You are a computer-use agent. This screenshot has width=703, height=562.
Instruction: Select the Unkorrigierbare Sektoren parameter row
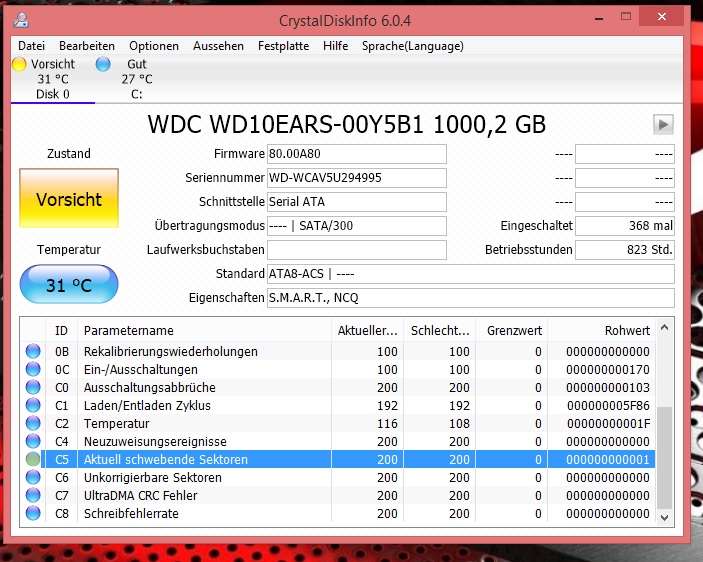(338, 477)
